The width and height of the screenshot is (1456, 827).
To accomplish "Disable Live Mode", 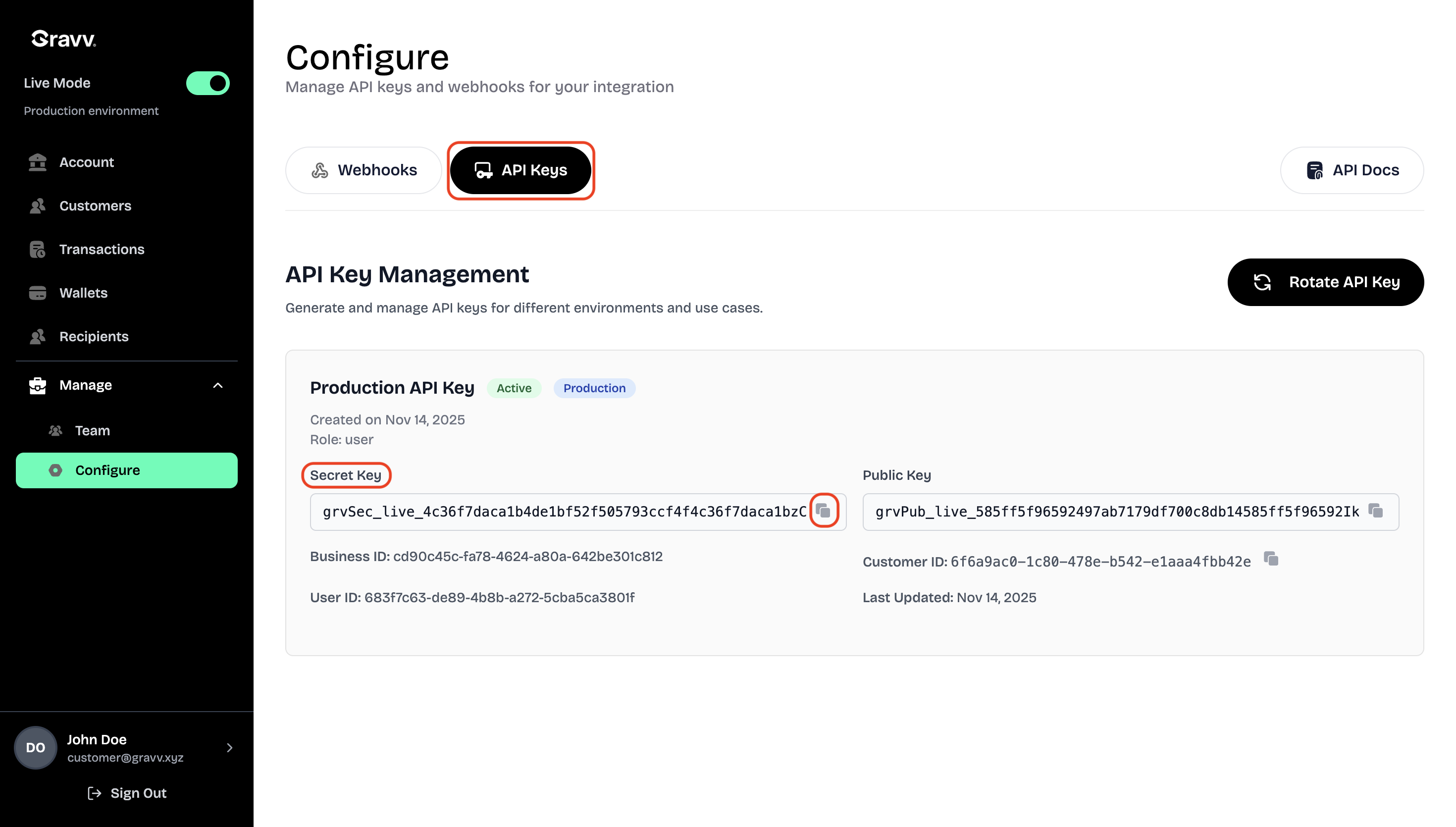I will point(208,83).
